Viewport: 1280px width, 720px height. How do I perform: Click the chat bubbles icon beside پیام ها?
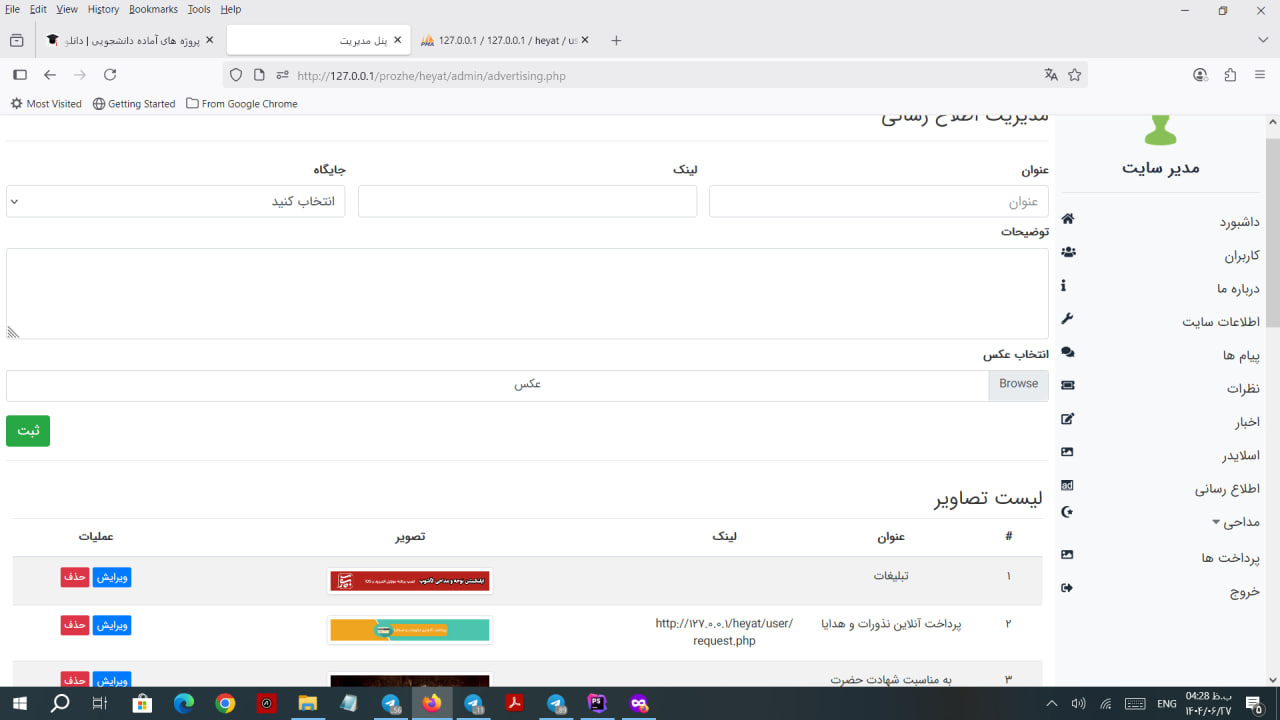pos(1067,353)
